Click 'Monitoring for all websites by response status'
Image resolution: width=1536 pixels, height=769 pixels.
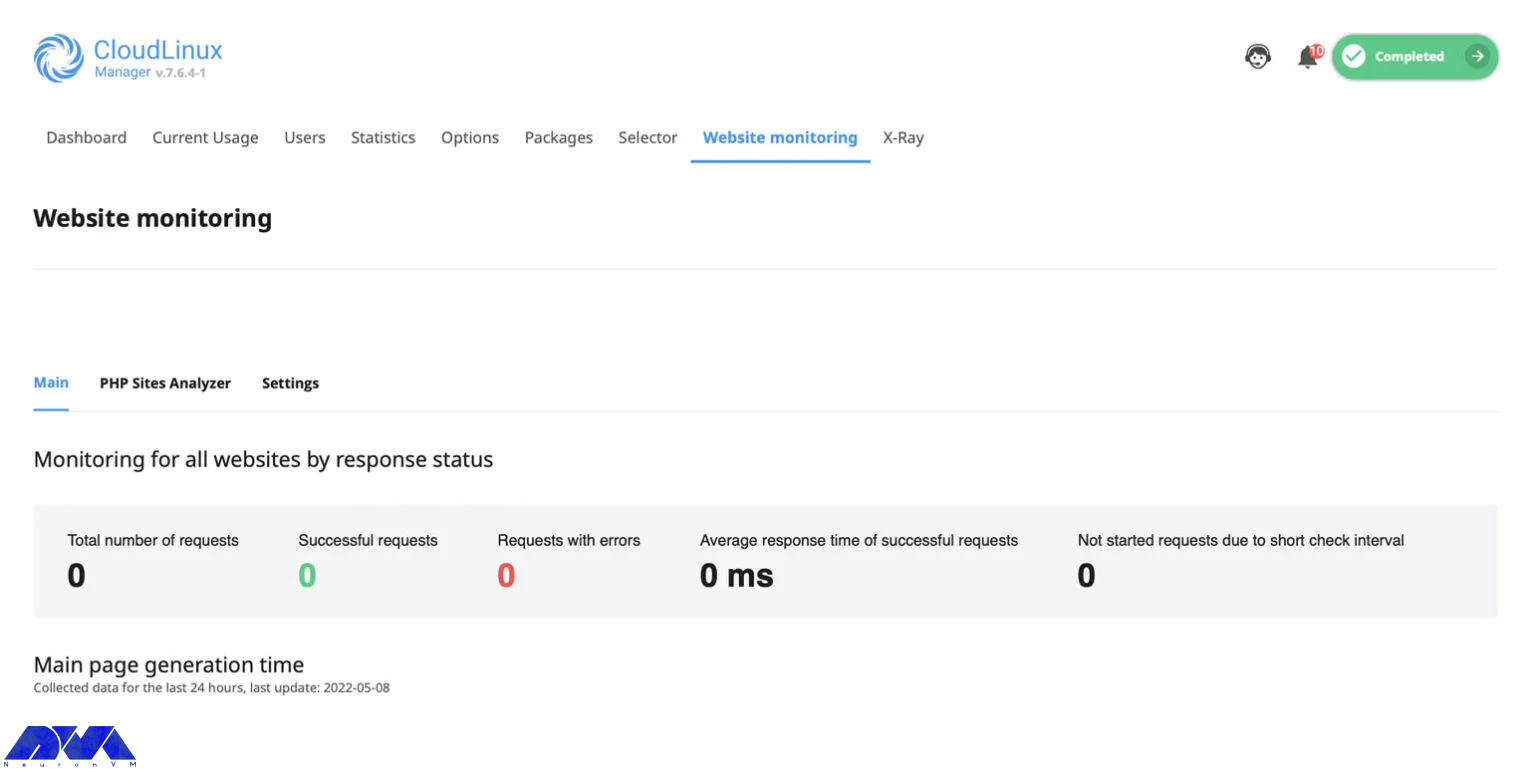[263, 460]
